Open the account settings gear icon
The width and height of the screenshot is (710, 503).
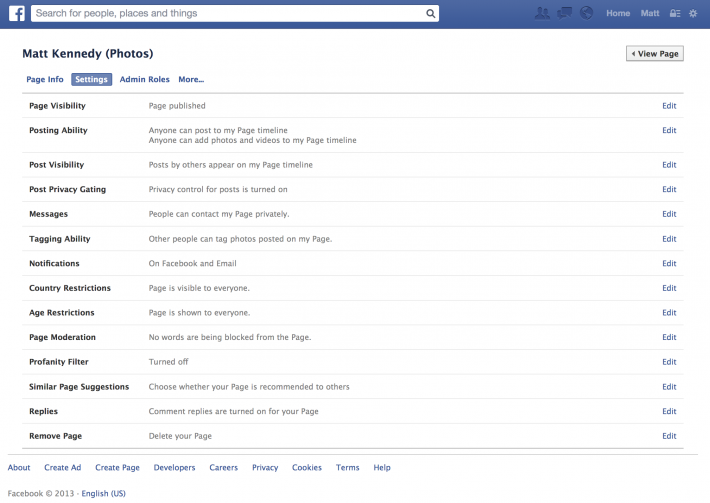693,14
